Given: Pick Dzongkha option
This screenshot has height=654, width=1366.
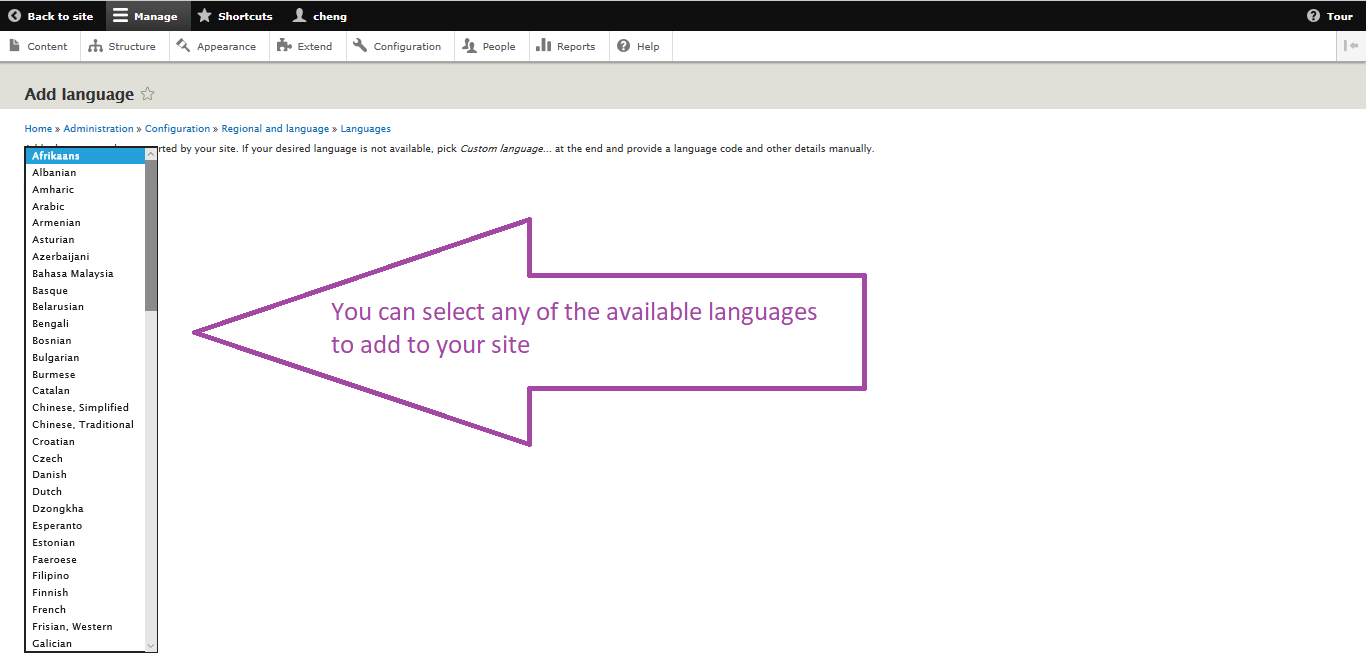Looking at the screenshot, I should pos(85,509).
